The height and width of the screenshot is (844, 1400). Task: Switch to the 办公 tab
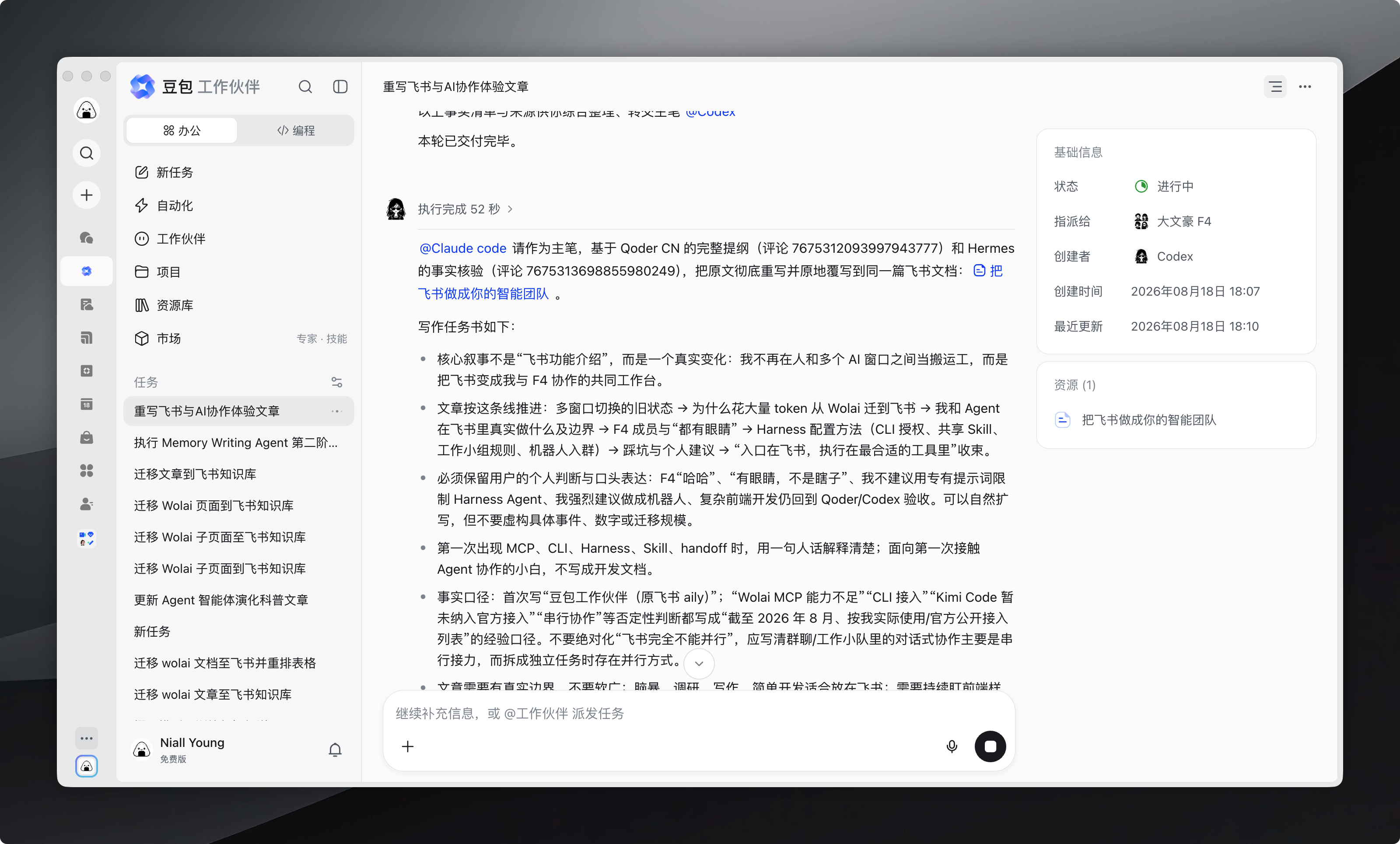pyautogui.click(x=182, y=130)
